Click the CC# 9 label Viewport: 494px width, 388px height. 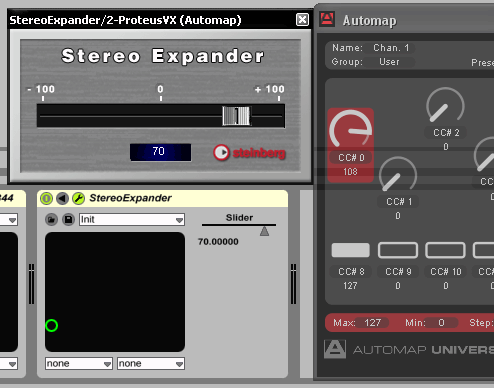tap(398, 272)
